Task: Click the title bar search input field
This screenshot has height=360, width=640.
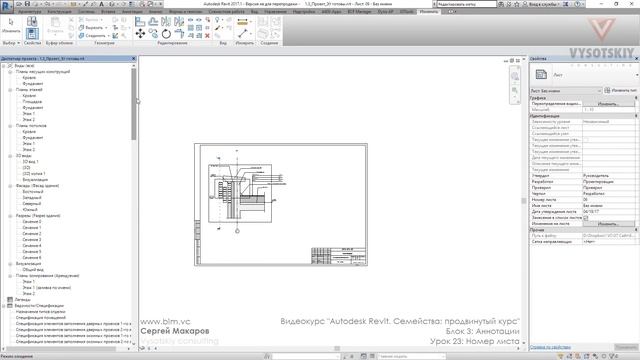Action: pyautogui.click(x=467, y=4)
